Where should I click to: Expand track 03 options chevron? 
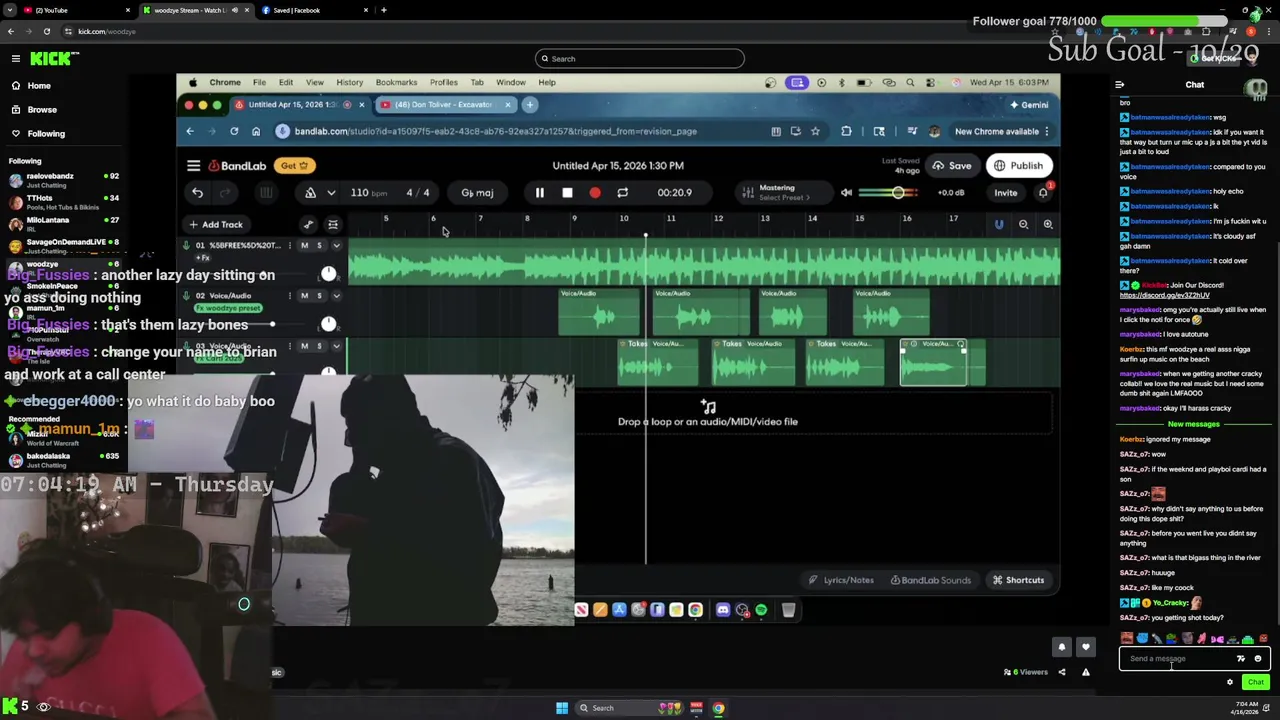[x=336, y=346]
